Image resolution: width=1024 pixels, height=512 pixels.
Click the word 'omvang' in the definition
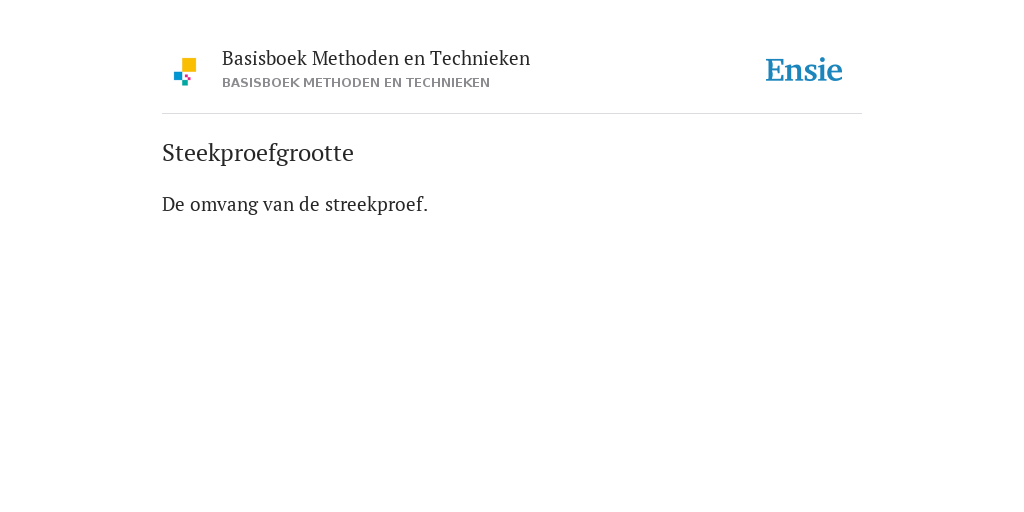(x=224, y=205)
